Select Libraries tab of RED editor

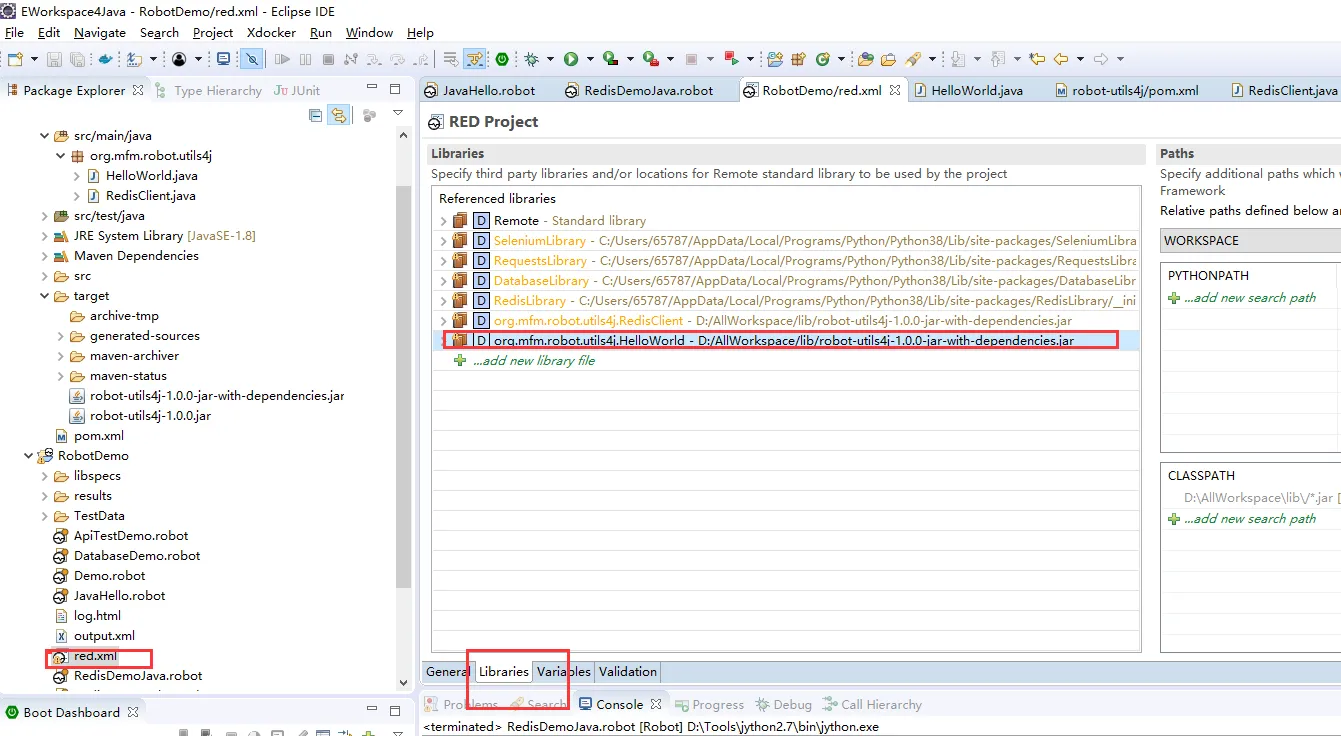click(x=503, y=672)
